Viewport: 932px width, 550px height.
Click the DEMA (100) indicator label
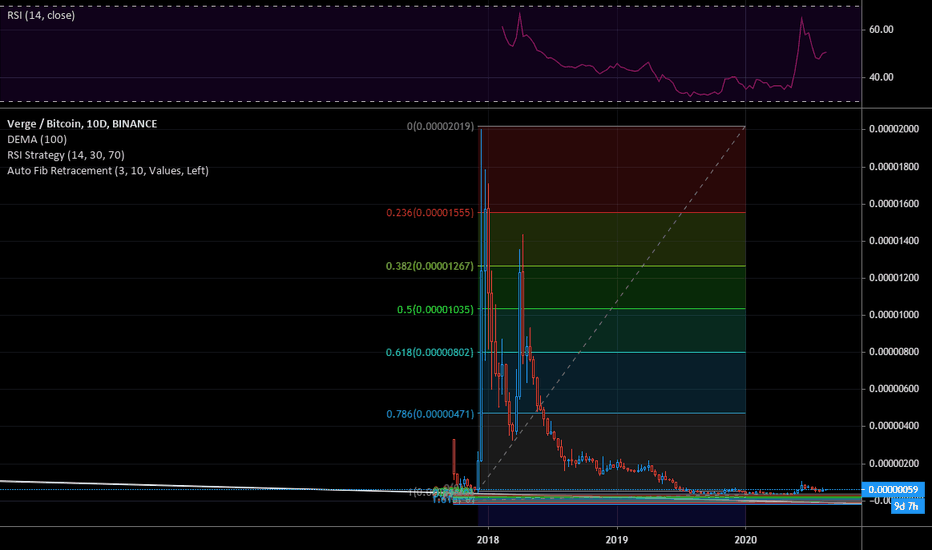pos(37,139)
